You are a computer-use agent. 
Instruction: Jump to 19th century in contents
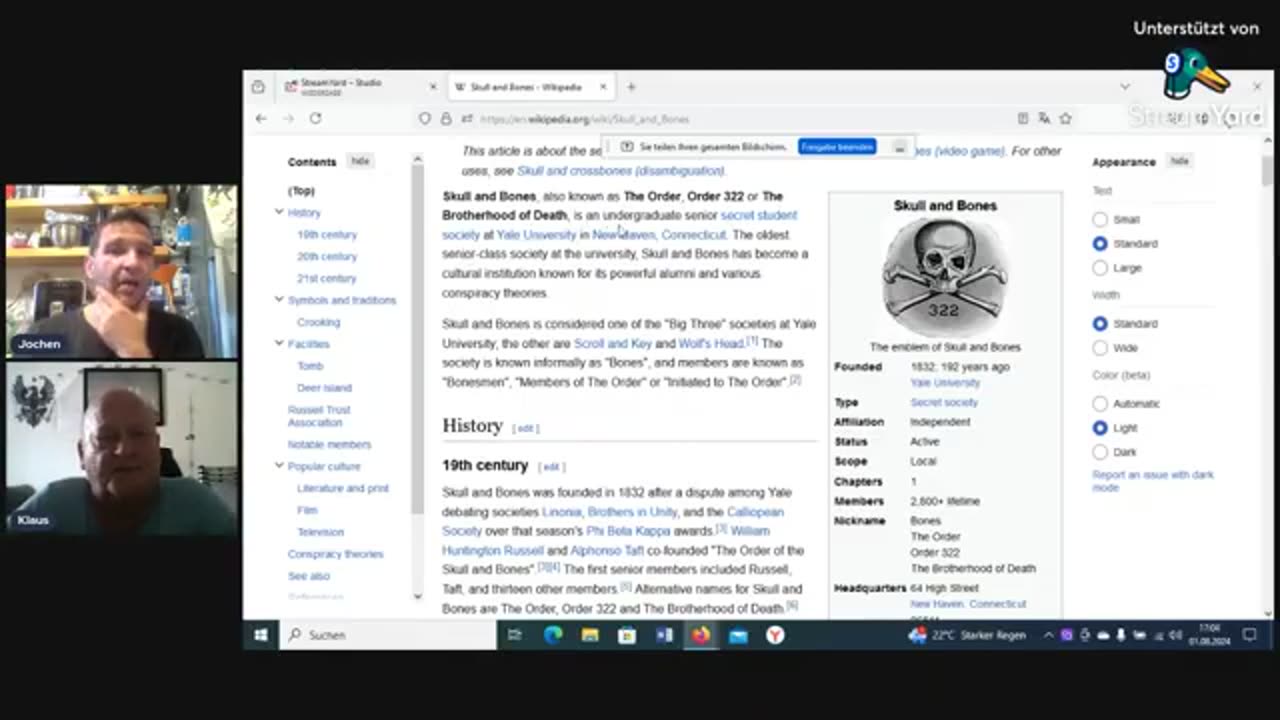[x=326, y=234]
